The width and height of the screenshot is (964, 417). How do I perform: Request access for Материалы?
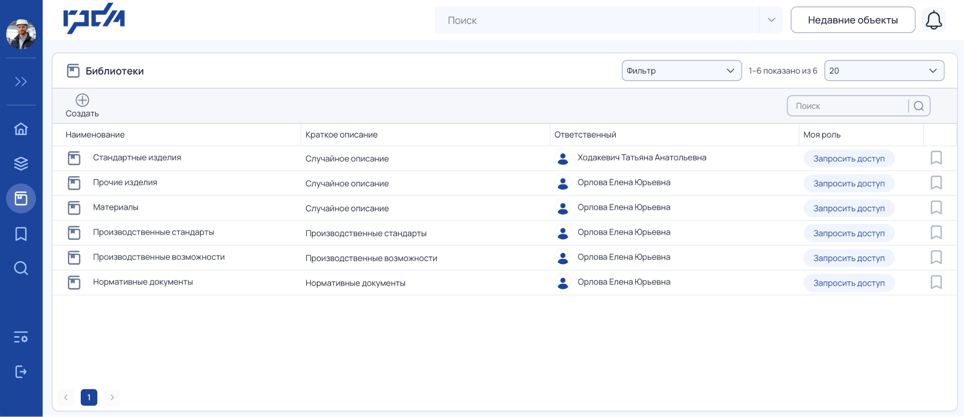click(x=849, y=208)
